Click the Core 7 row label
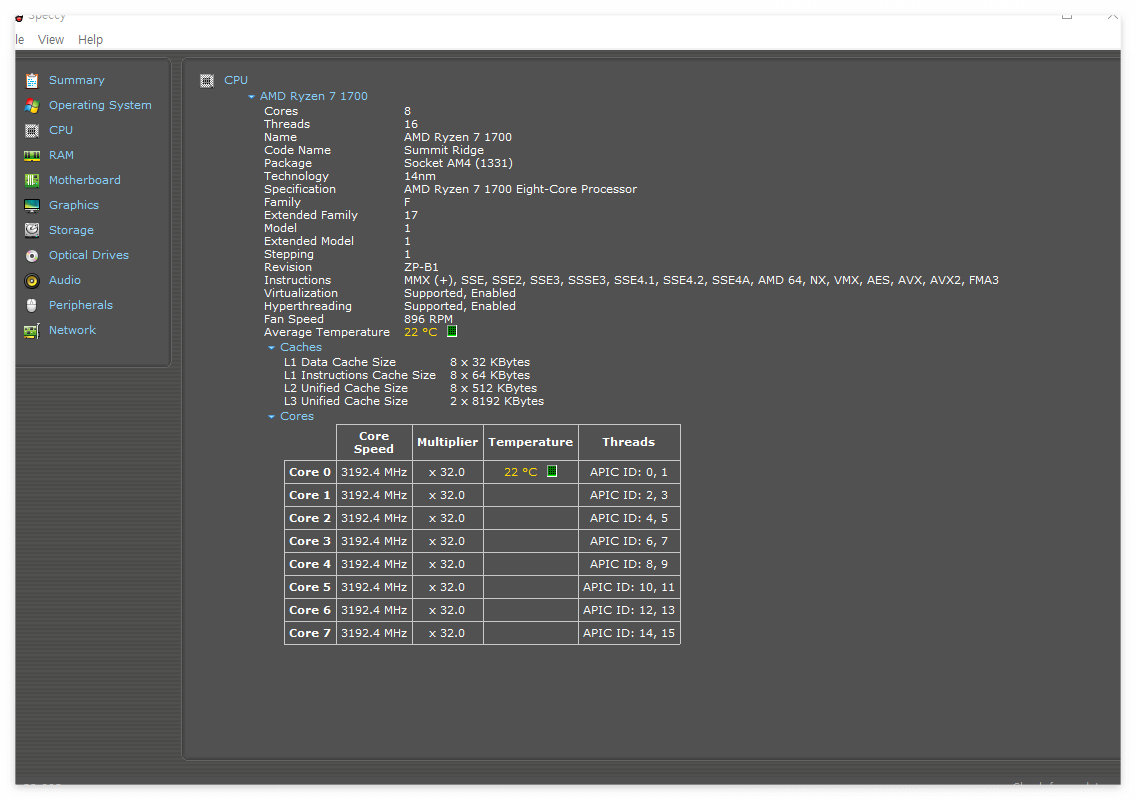Image resolution: width=1136 pixels, height=800 pixels. coord(310,633)
